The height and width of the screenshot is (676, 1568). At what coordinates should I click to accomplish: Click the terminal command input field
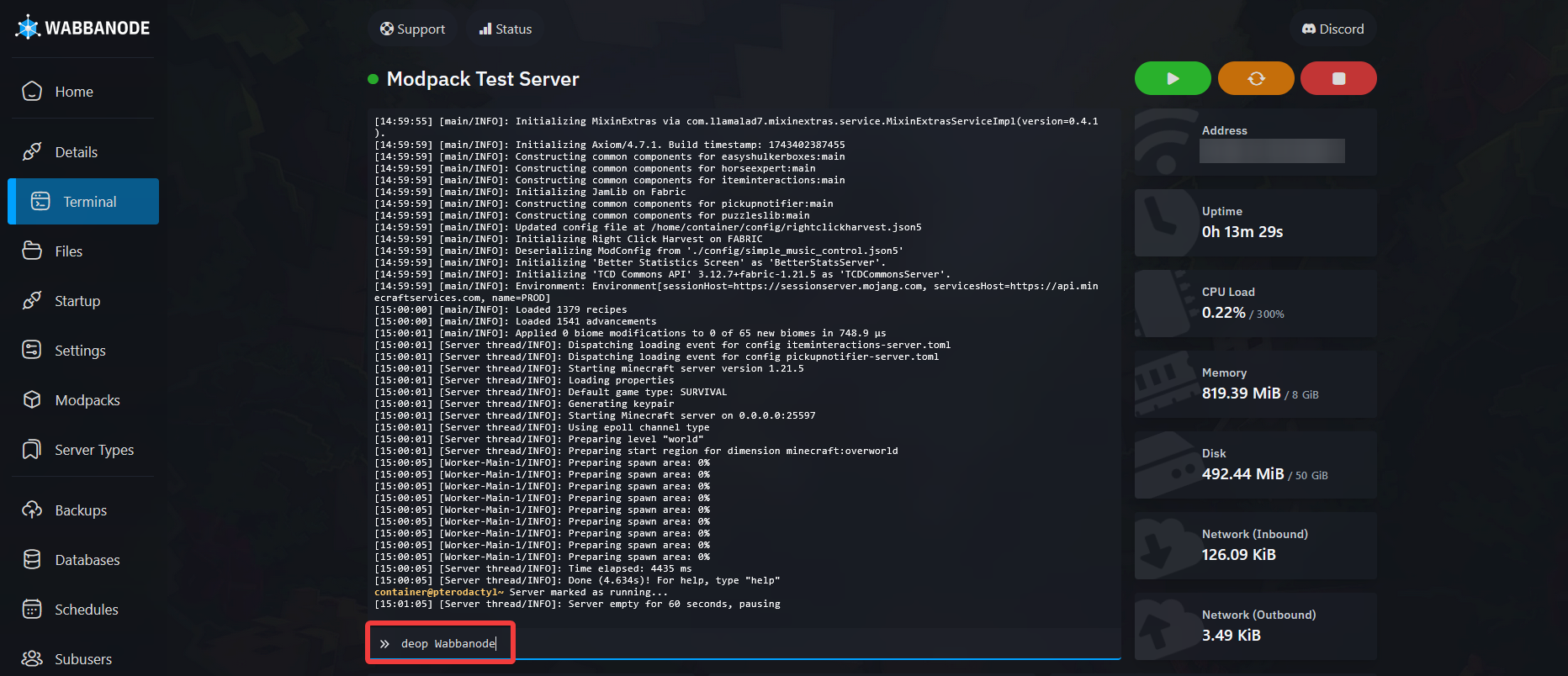pos(744,643)
